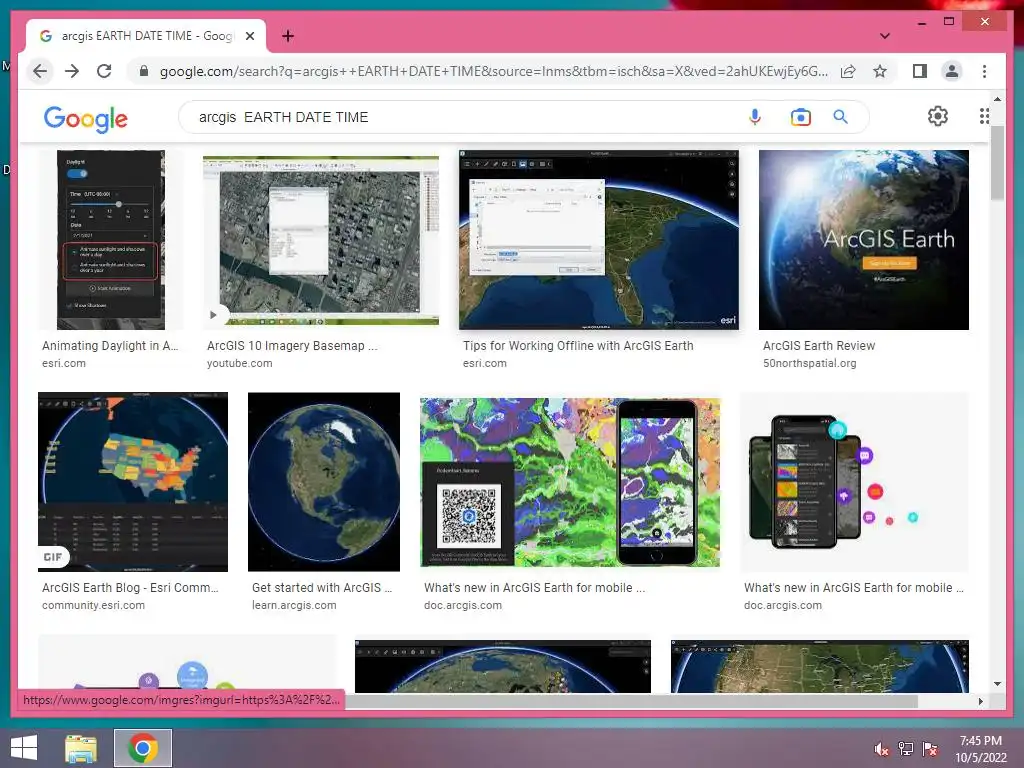1024x768 pixels.
Task: Open ArcGIS 10 Imagery Basemap video thumbnail
Action: tap(321, 240)
